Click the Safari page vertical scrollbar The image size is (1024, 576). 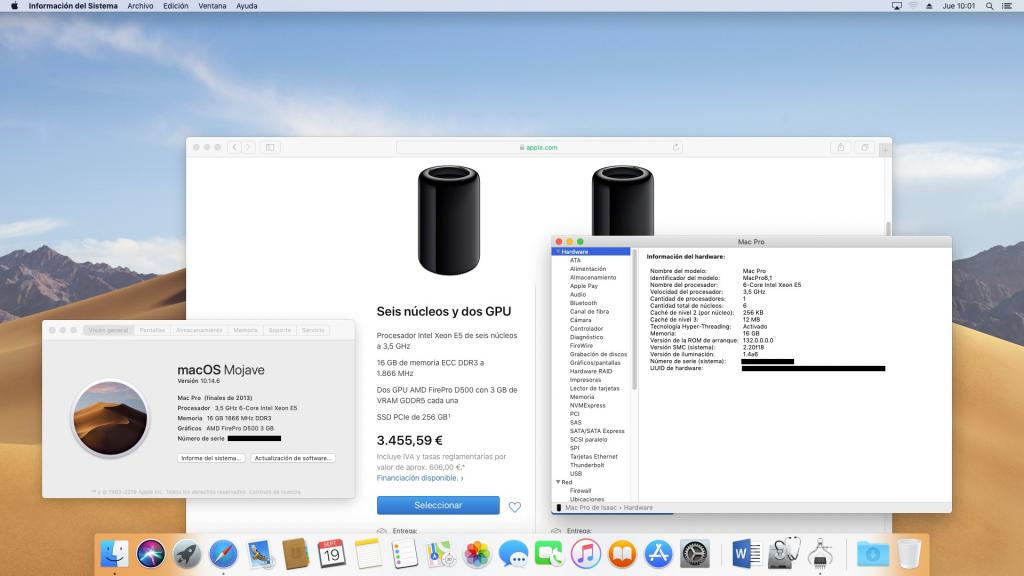[888, 229]
